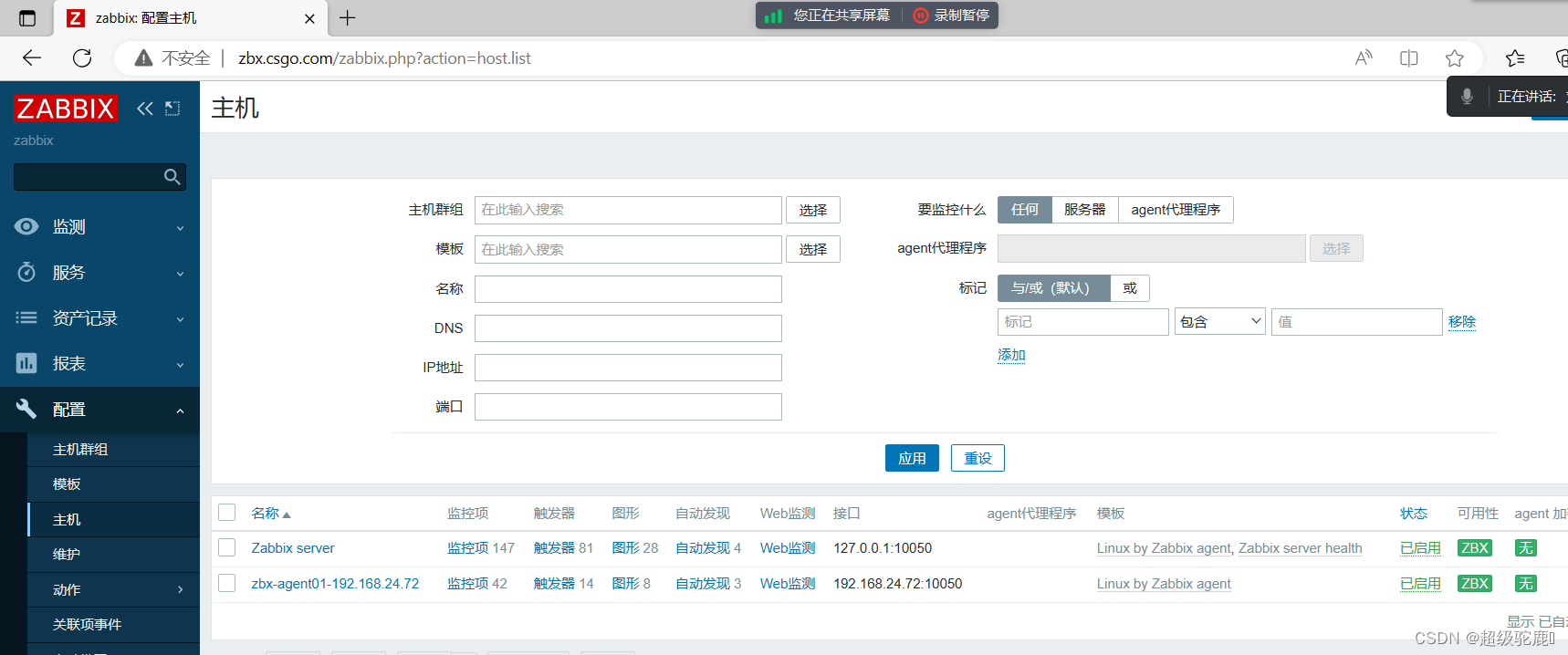
Task: Click browser back arrow
Action: tap(32, 58)
